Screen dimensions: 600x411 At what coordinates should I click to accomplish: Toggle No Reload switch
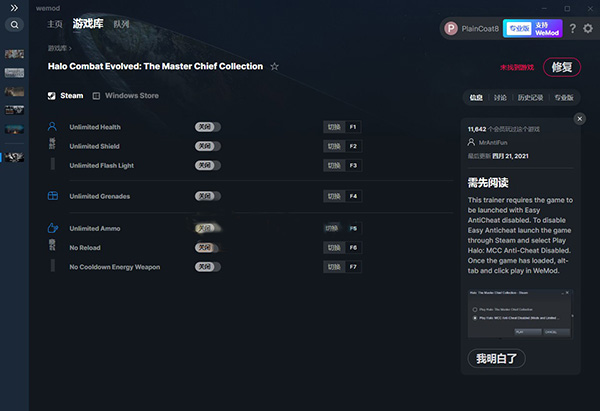(208, 248)
